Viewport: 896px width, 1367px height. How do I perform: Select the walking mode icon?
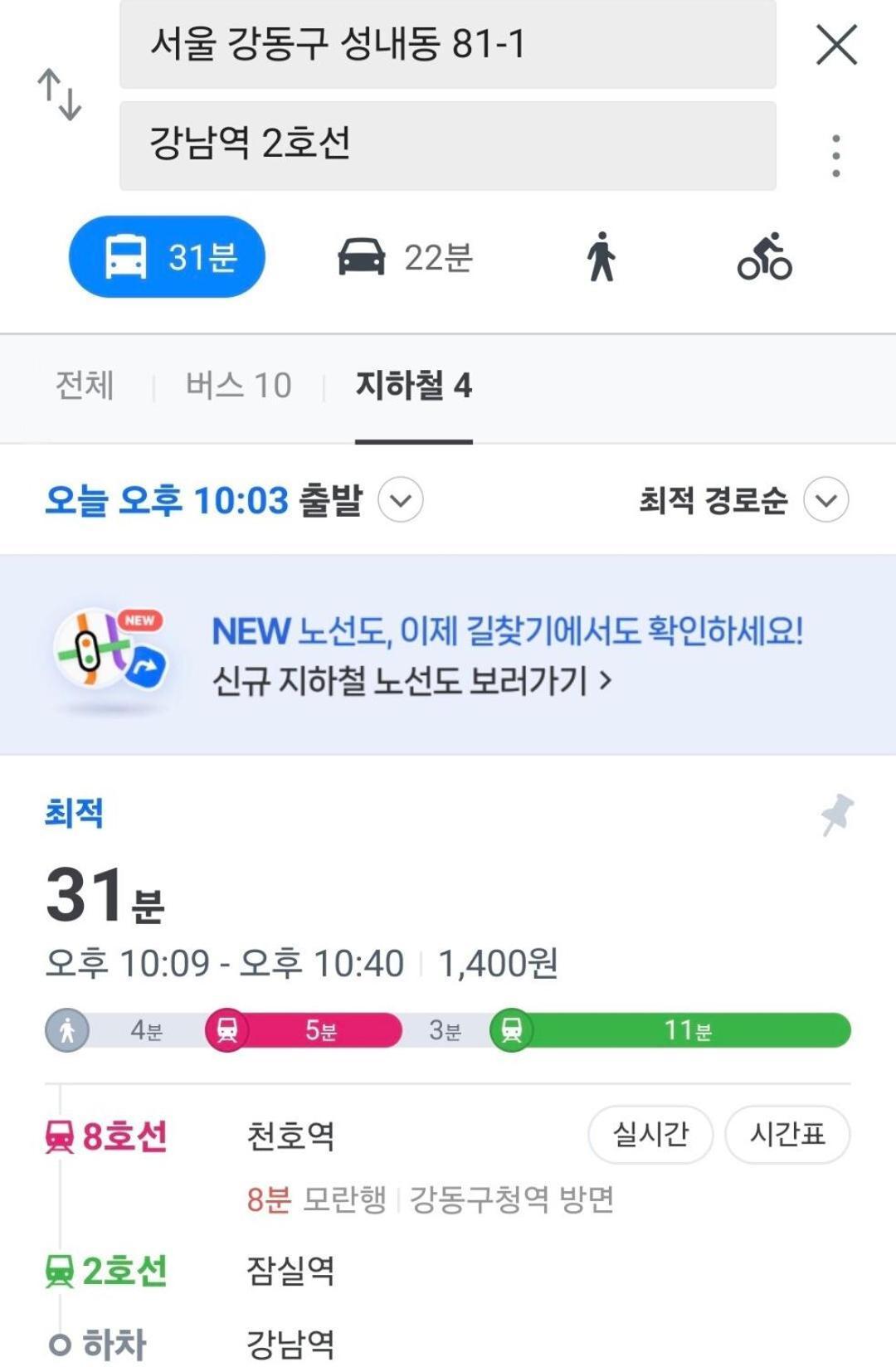click(601, 257)
